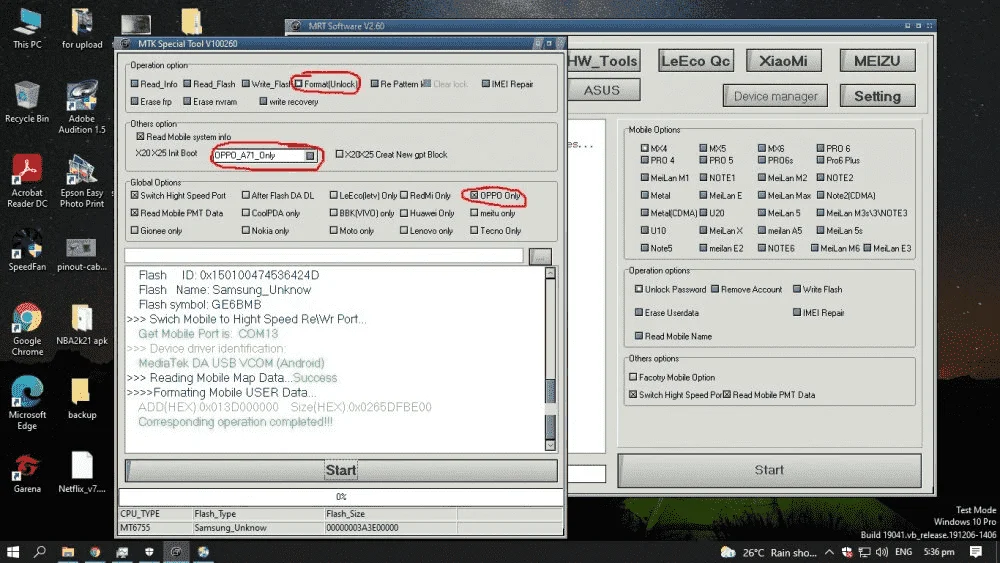Open the OPPO_A71_Only Init Boot dropdown
Viewport: 1000px width, 563px height.
click(x=310, y=156)
